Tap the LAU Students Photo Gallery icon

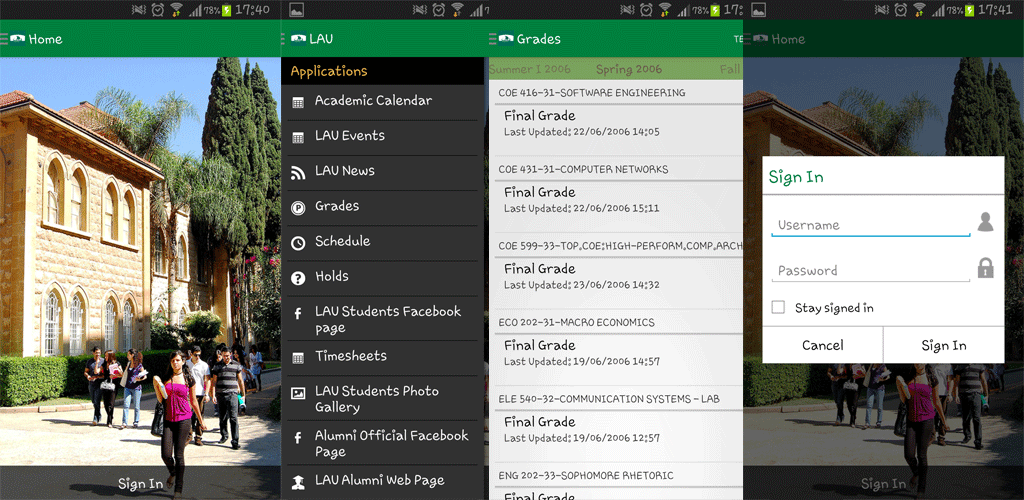(x=298, y=394)
